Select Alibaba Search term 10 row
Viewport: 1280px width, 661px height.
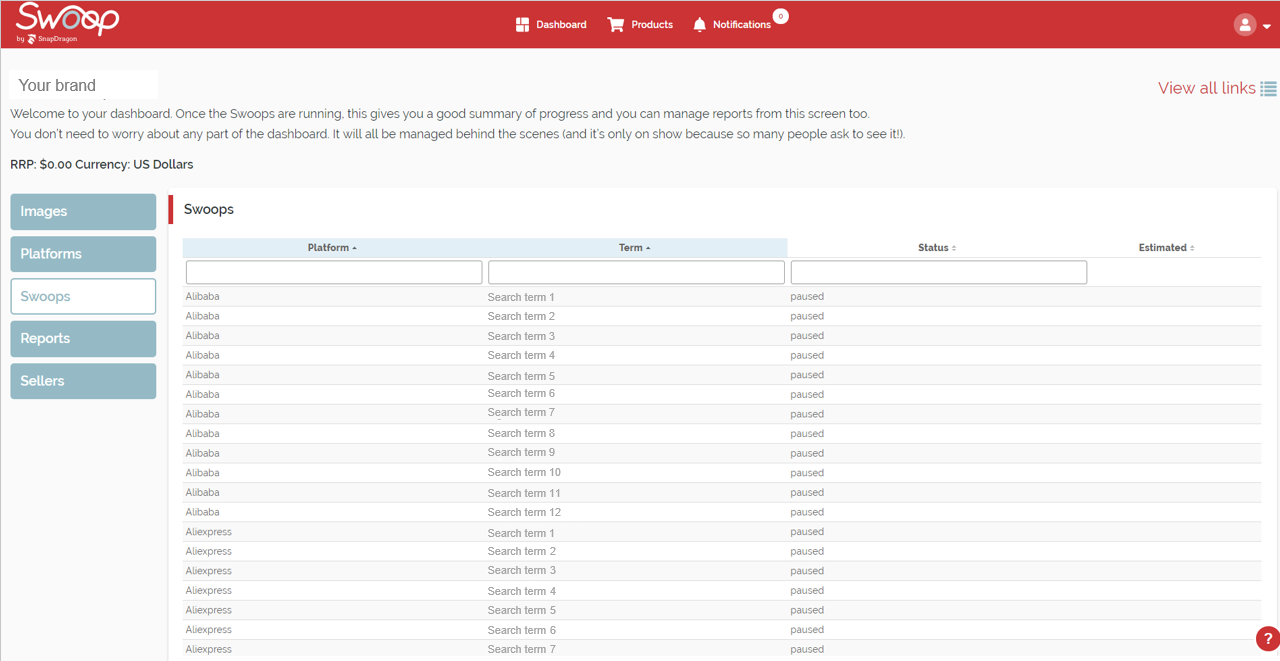tap(721, 473)
